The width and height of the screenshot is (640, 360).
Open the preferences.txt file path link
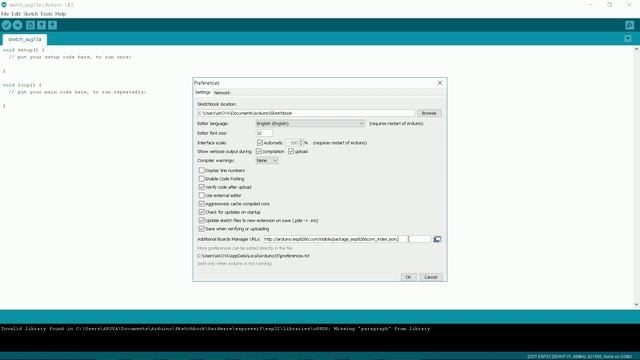(253, 256)
